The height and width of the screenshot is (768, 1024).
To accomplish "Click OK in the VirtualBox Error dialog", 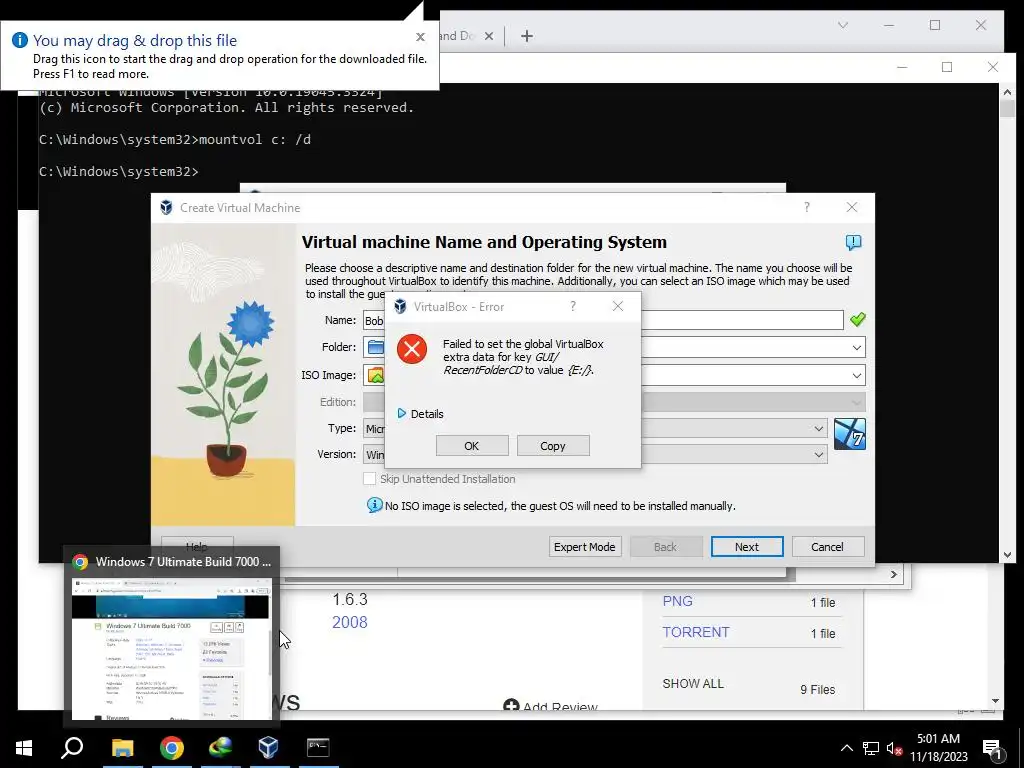I will coord(472,446).
